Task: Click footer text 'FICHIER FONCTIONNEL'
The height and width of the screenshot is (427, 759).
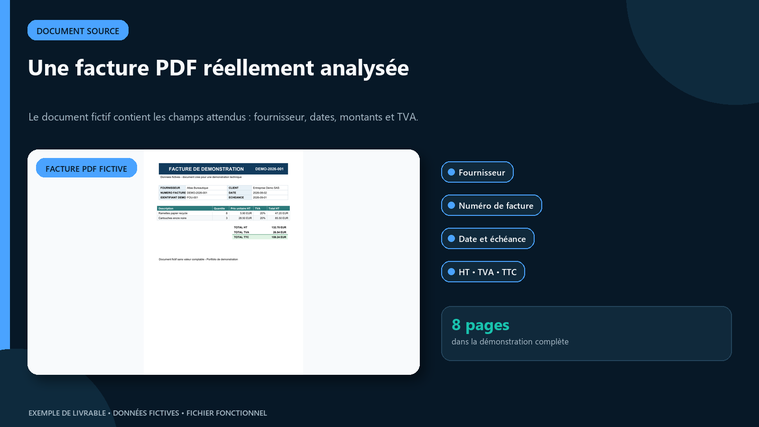Action: (x=227, y=413)
